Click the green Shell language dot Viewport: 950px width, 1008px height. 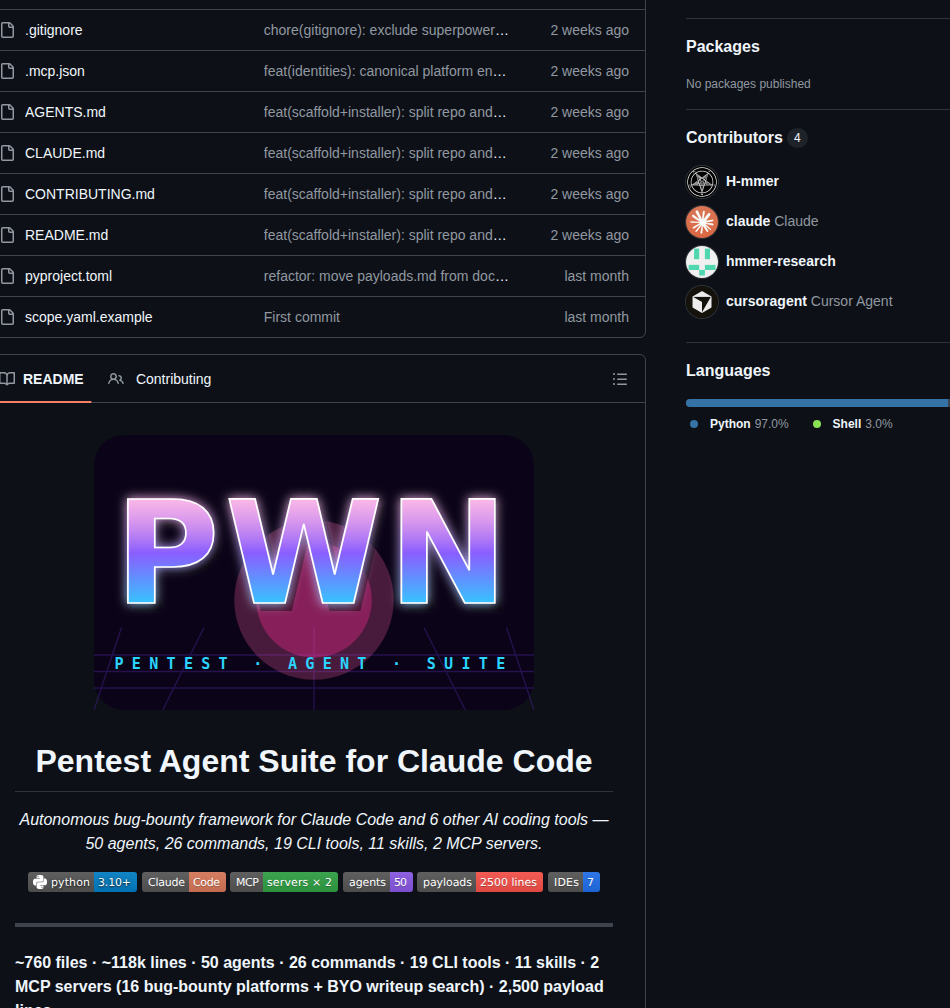pos(816,424)
